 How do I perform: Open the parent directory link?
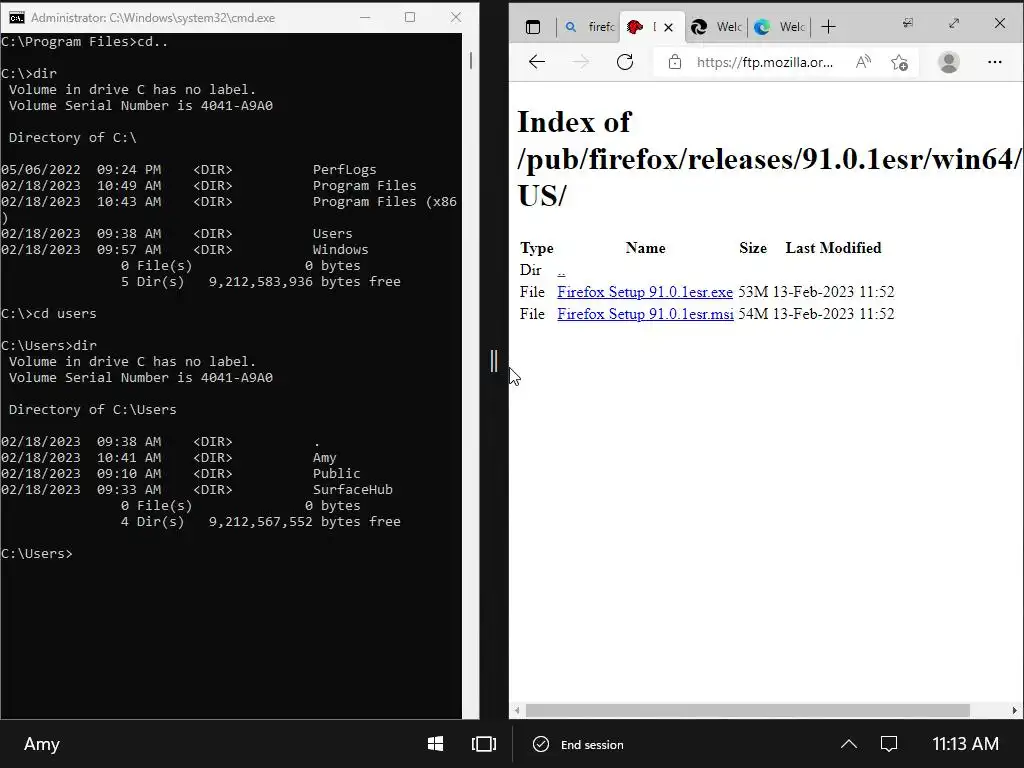click(561, 270)
